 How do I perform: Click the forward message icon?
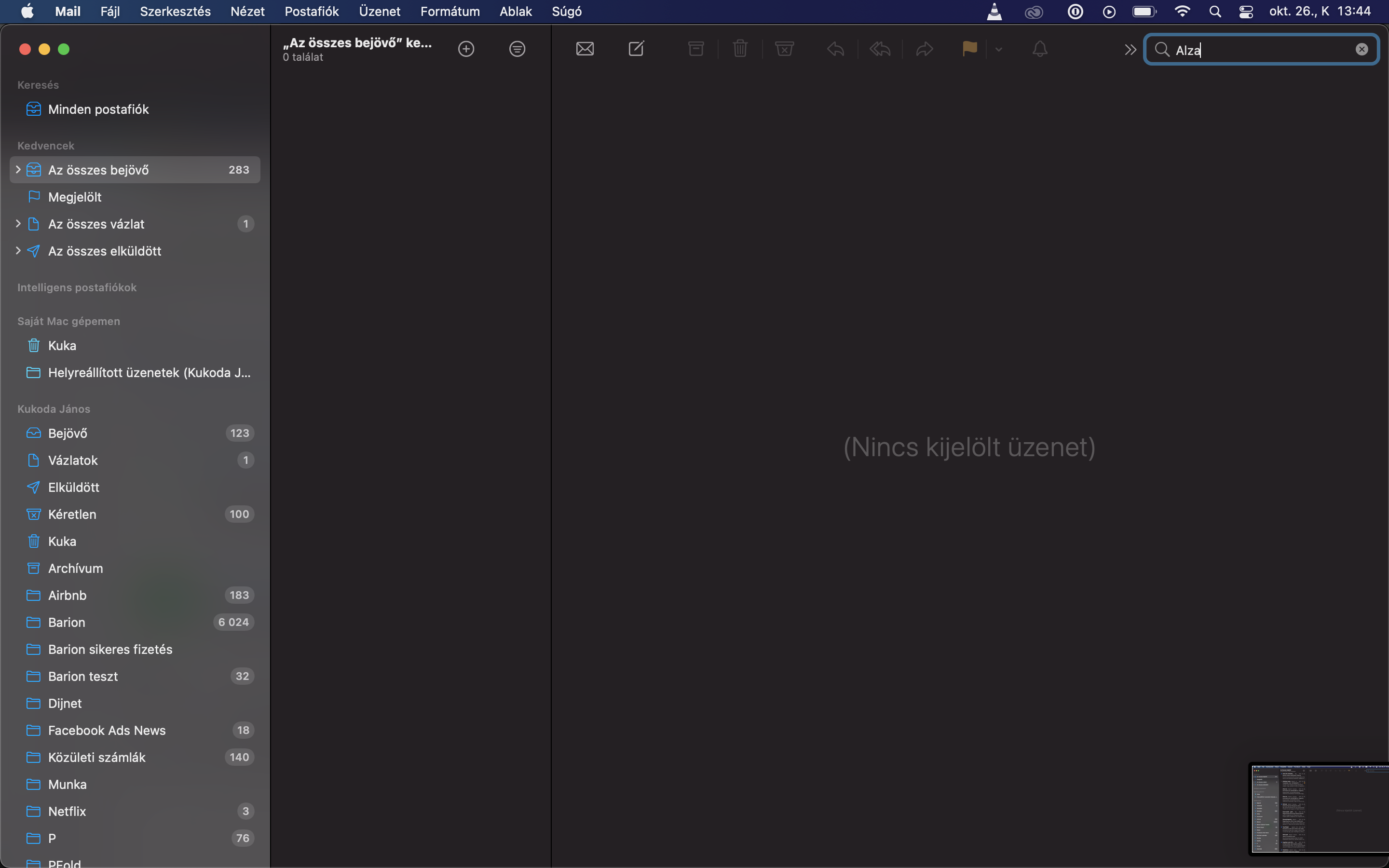coord(923,48)
